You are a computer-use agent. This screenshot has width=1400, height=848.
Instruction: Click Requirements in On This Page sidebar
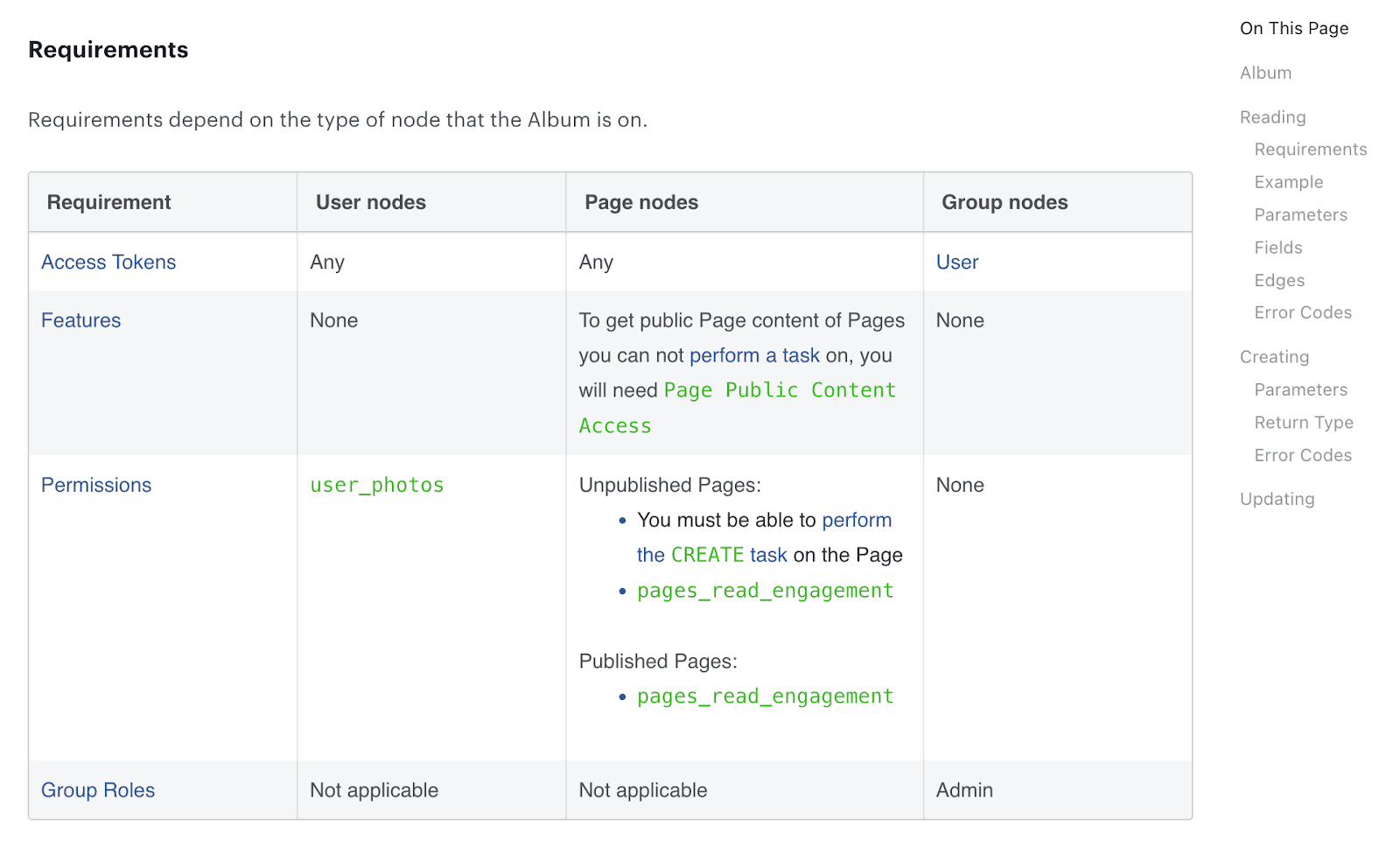coord(1310,151)
